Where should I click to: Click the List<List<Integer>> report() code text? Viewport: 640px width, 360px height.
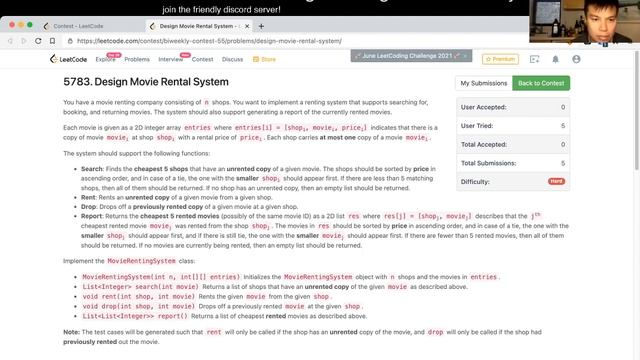pos(135,316)
